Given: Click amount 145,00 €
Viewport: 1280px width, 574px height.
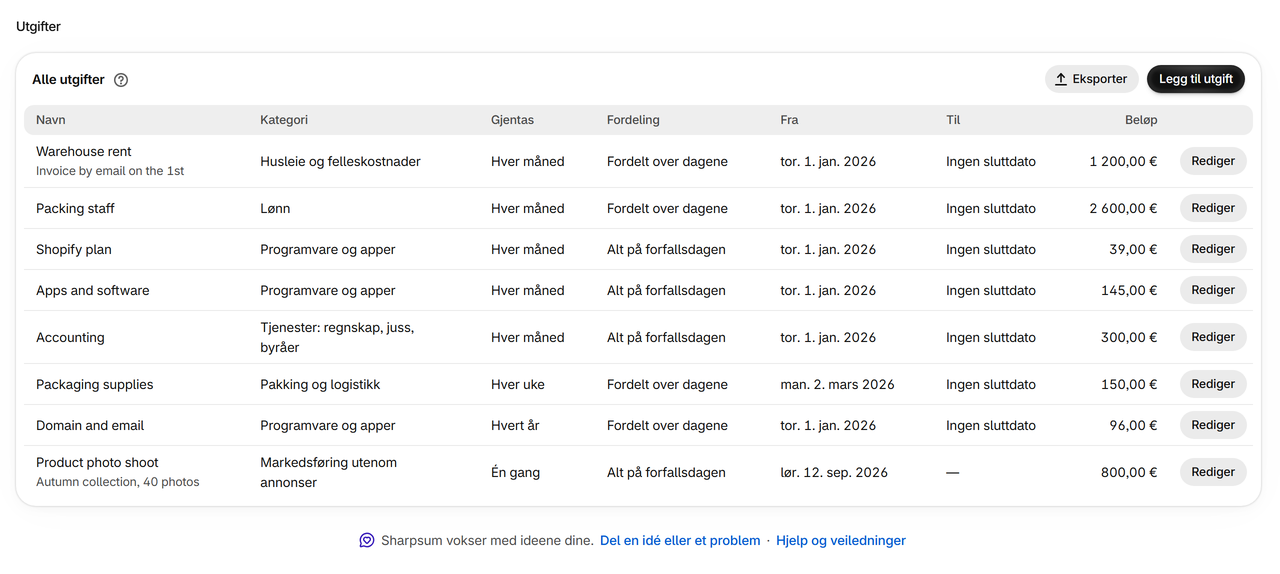Looking at the screenshot, I should click(1129, 290).
